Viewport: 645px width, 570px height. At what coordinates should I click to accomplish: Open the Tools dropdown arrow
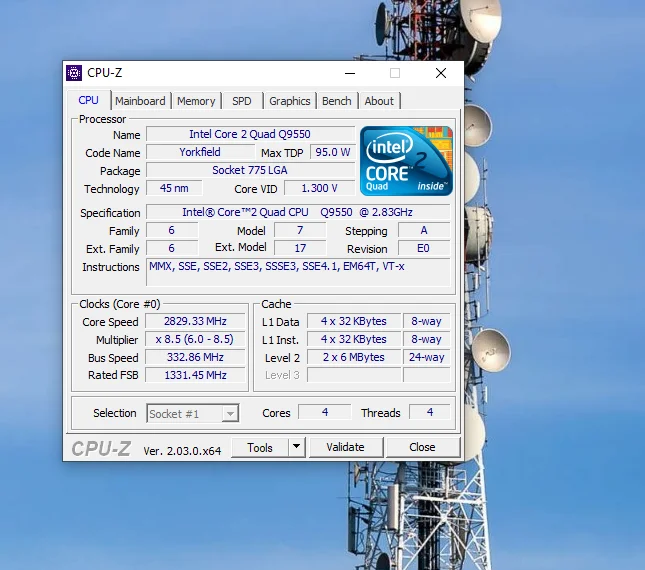coord(296,447)
